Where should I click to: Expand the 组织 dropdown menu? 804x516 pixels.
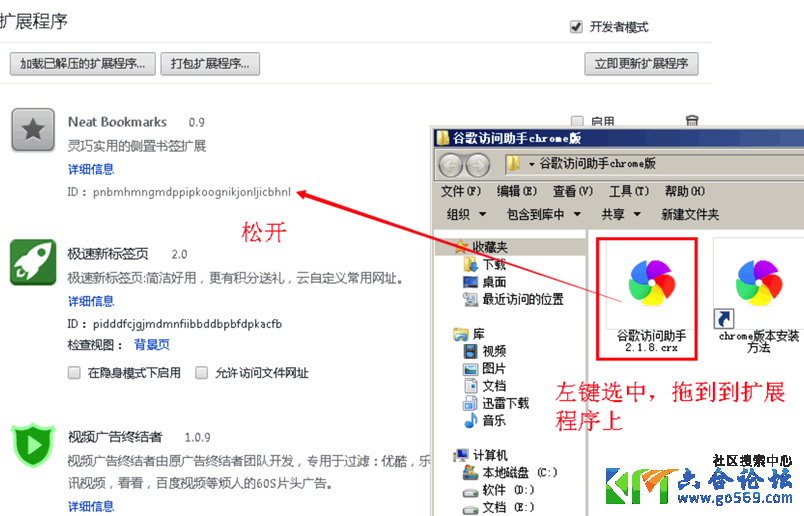click(x=466, y=214)
